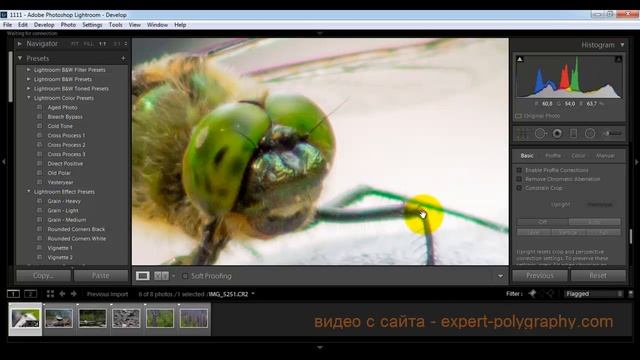Select the Spot Removal tool icon
Screen dimensions: 640x360
coord(540,133)
